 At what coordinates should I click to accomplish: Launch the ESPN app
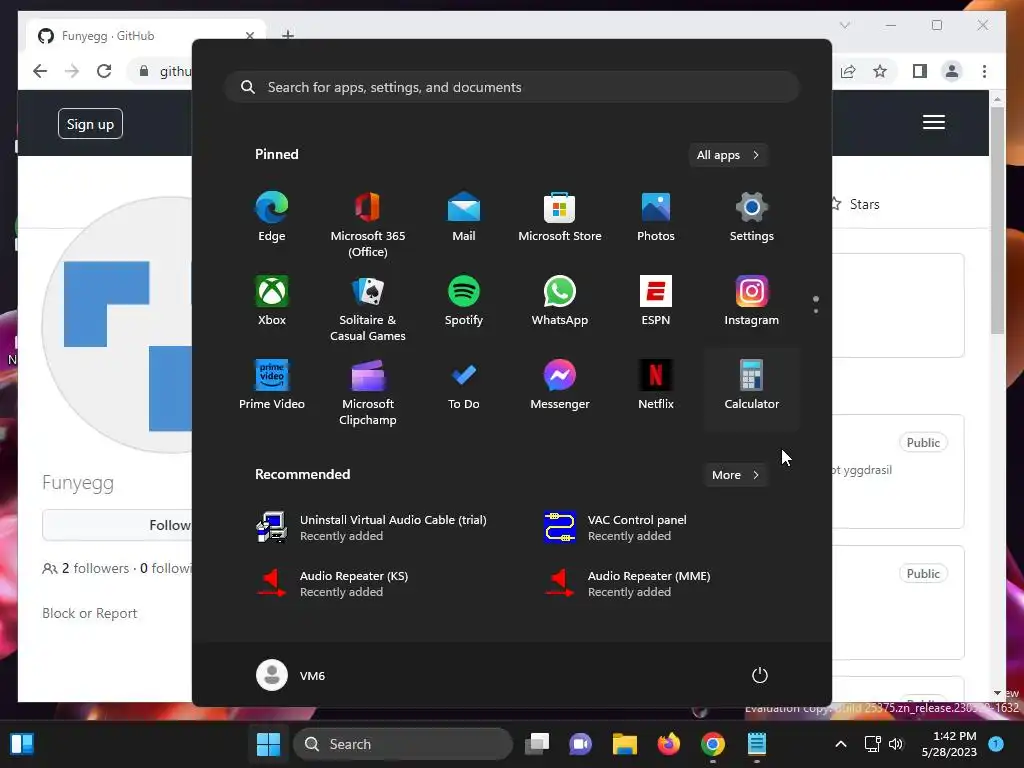coord(656,301)
